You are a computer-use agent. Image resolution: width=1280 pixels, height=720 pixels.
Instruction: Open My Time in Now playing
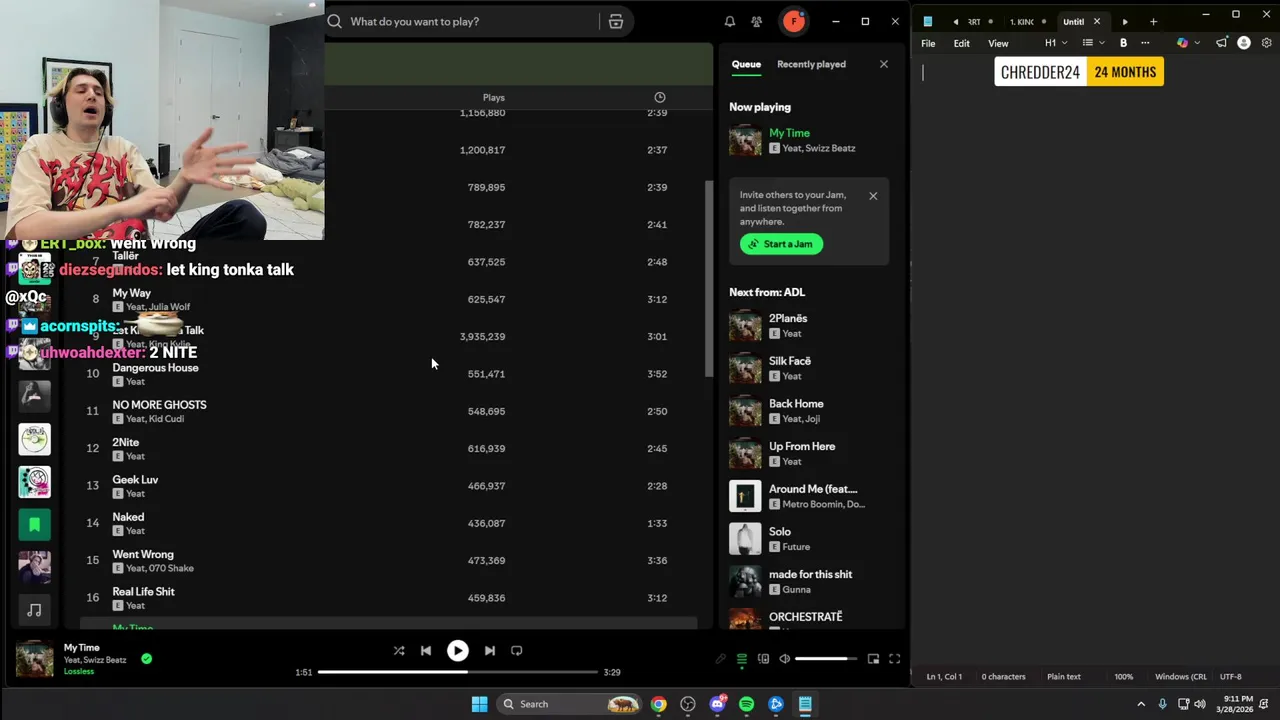(789, 133)
